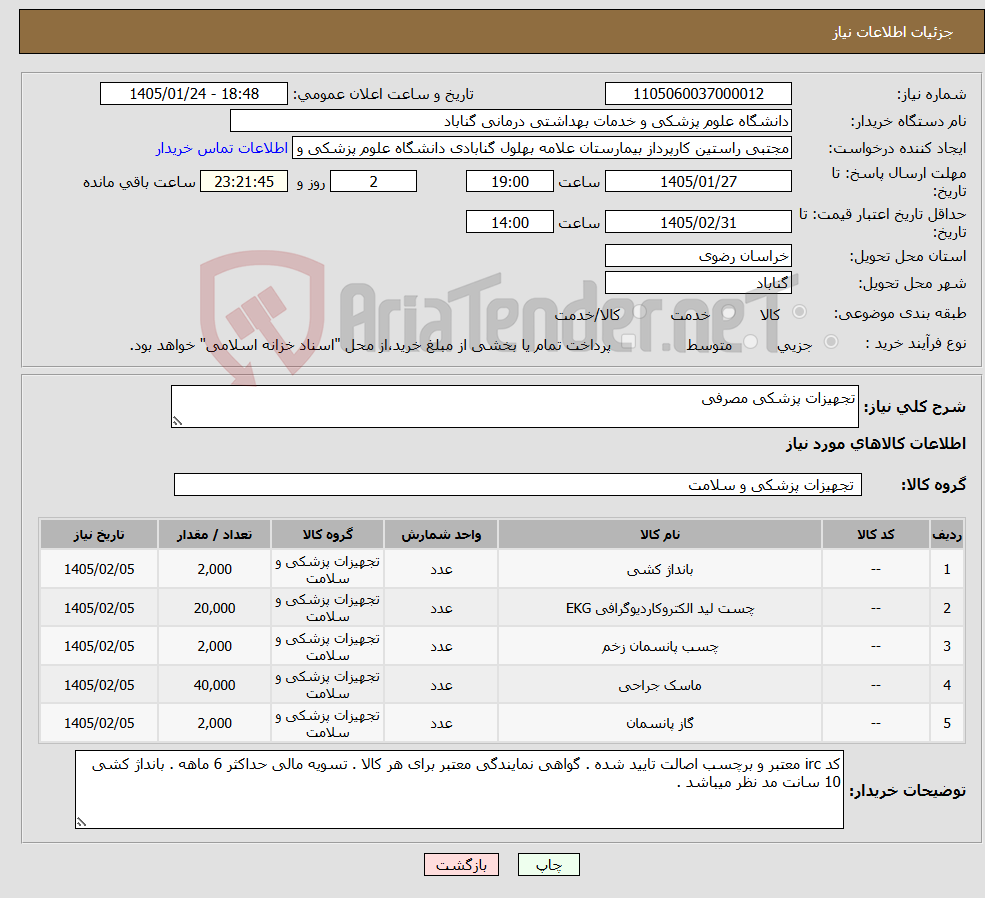Screen dimensions: 985x898
Task: Click unit عدد in چسب پانسمان زخم row
Action: coord(441,646)
